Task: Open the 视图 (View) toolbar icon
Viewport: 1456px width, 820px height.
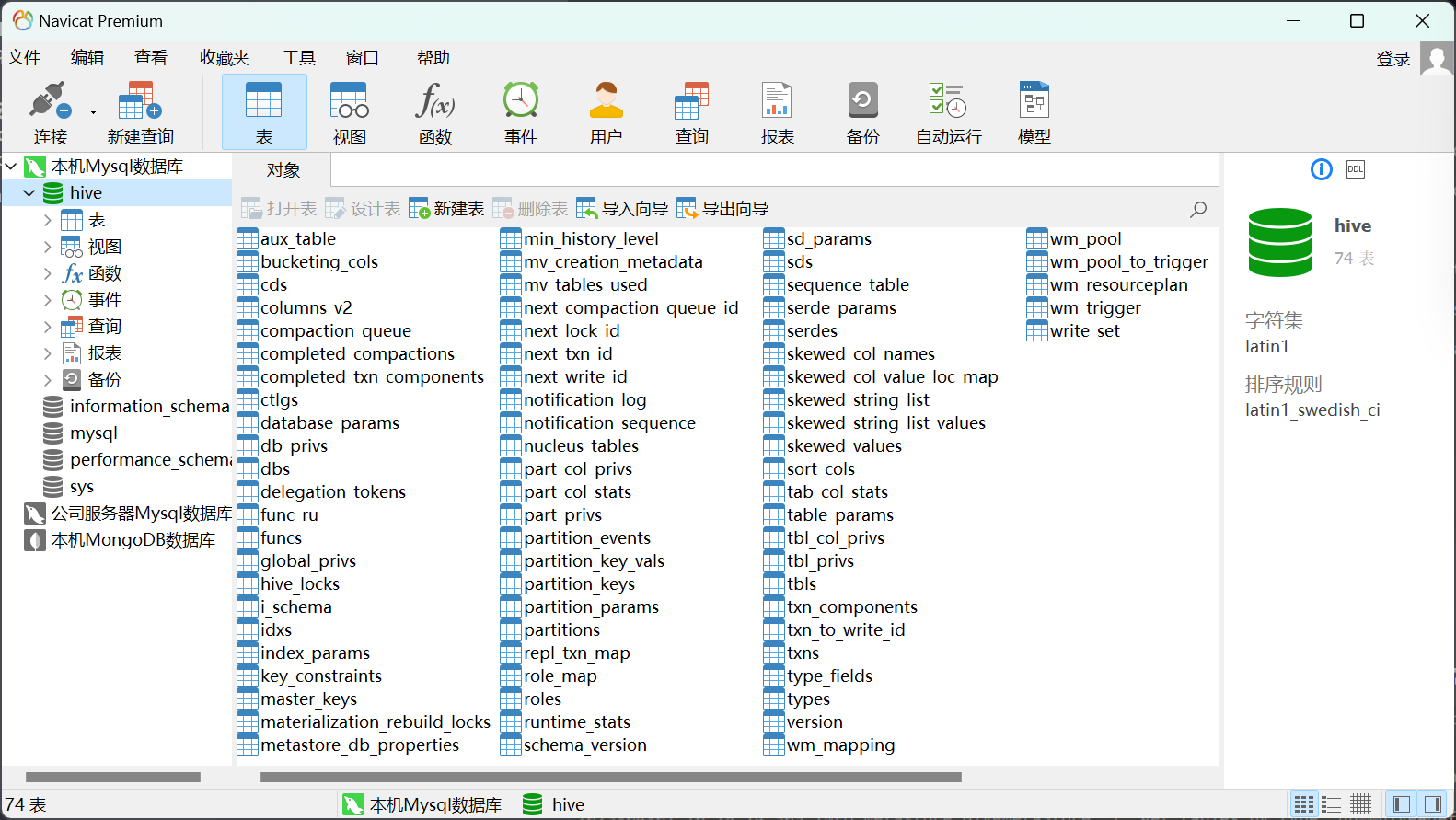Action: (350, 112)
